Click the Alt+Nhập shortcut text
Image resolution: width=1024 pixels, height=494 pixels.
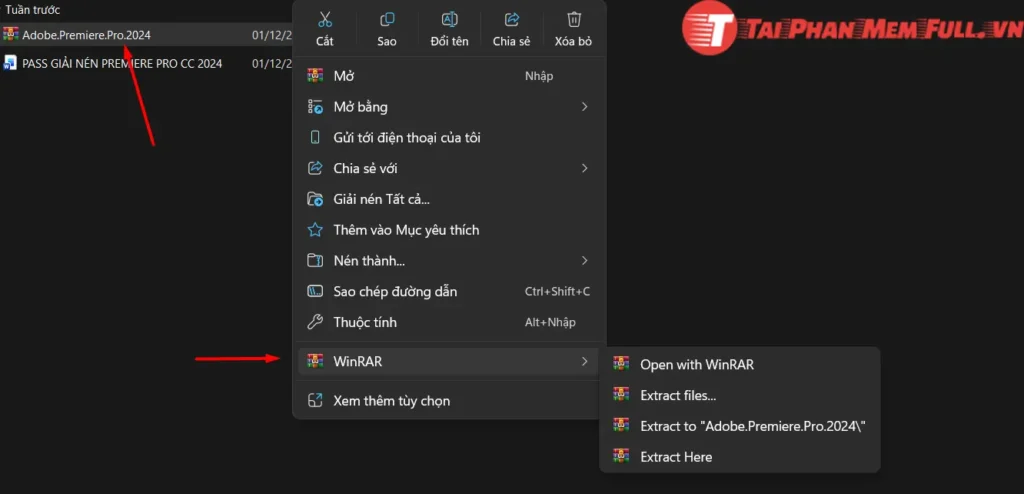[550, 322]
